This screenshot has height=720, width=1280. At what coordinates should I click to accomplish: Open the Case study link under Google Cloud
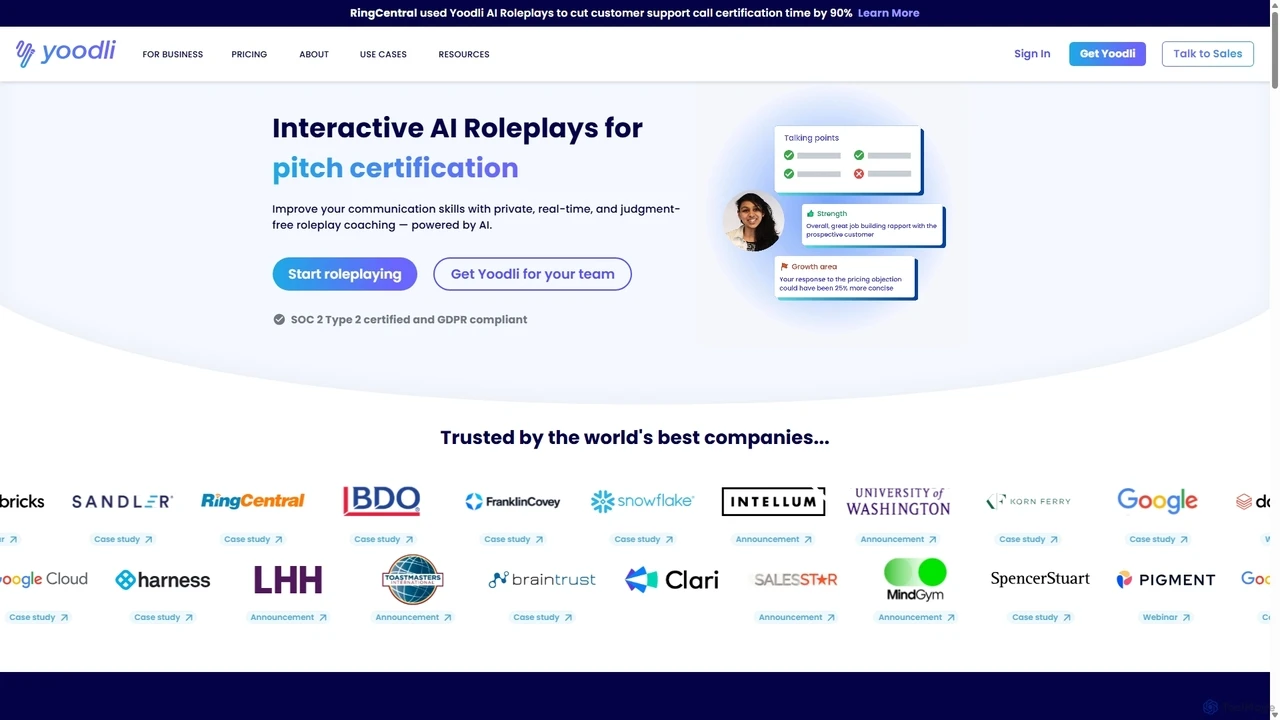(x=38, y=617)
